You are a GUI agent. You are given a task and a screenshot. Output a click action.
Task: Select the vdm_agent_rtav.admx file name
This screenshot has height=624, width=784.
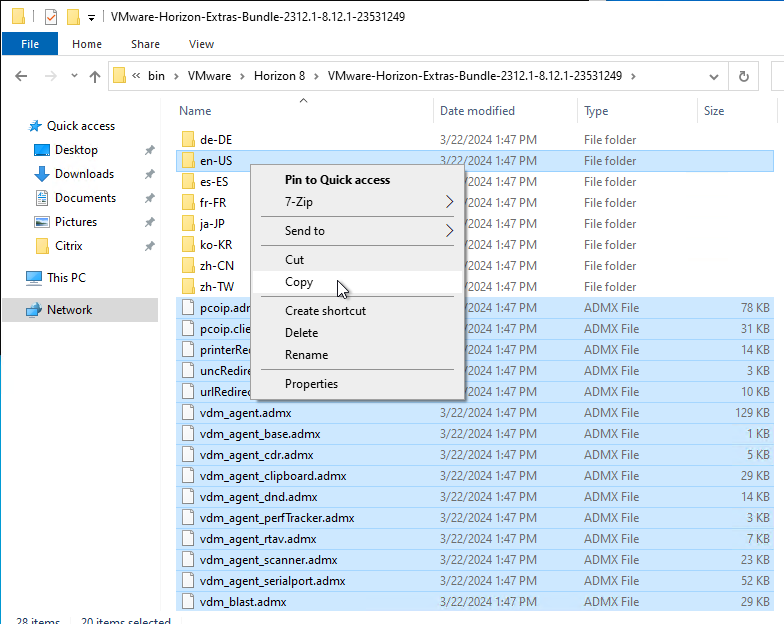click(x=258, y=539)
